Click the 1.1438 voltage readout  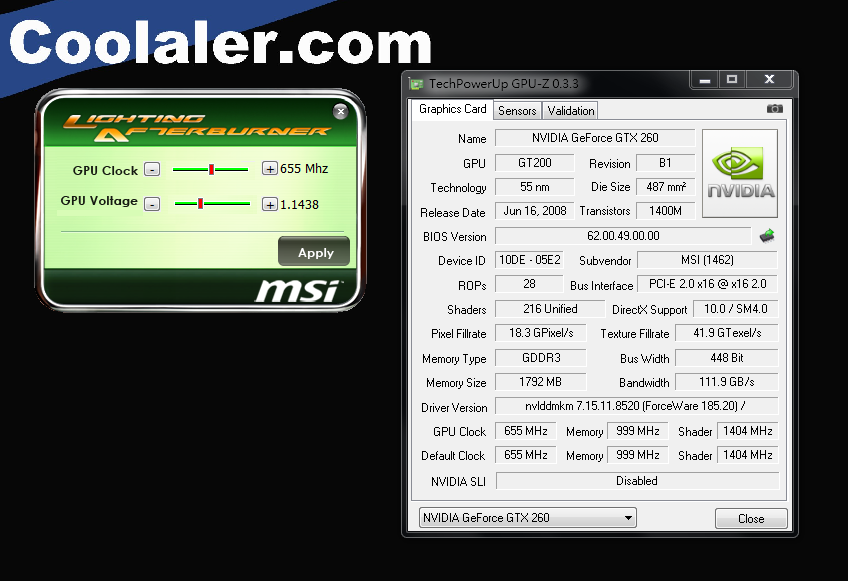pyautogui.click(x=299, y=204)
